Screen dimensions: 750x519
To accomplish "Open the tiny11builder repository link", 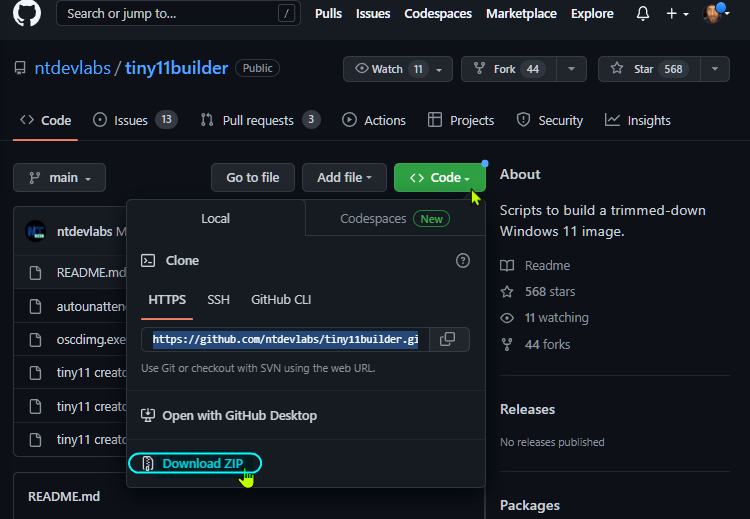I will click(176, 68).
